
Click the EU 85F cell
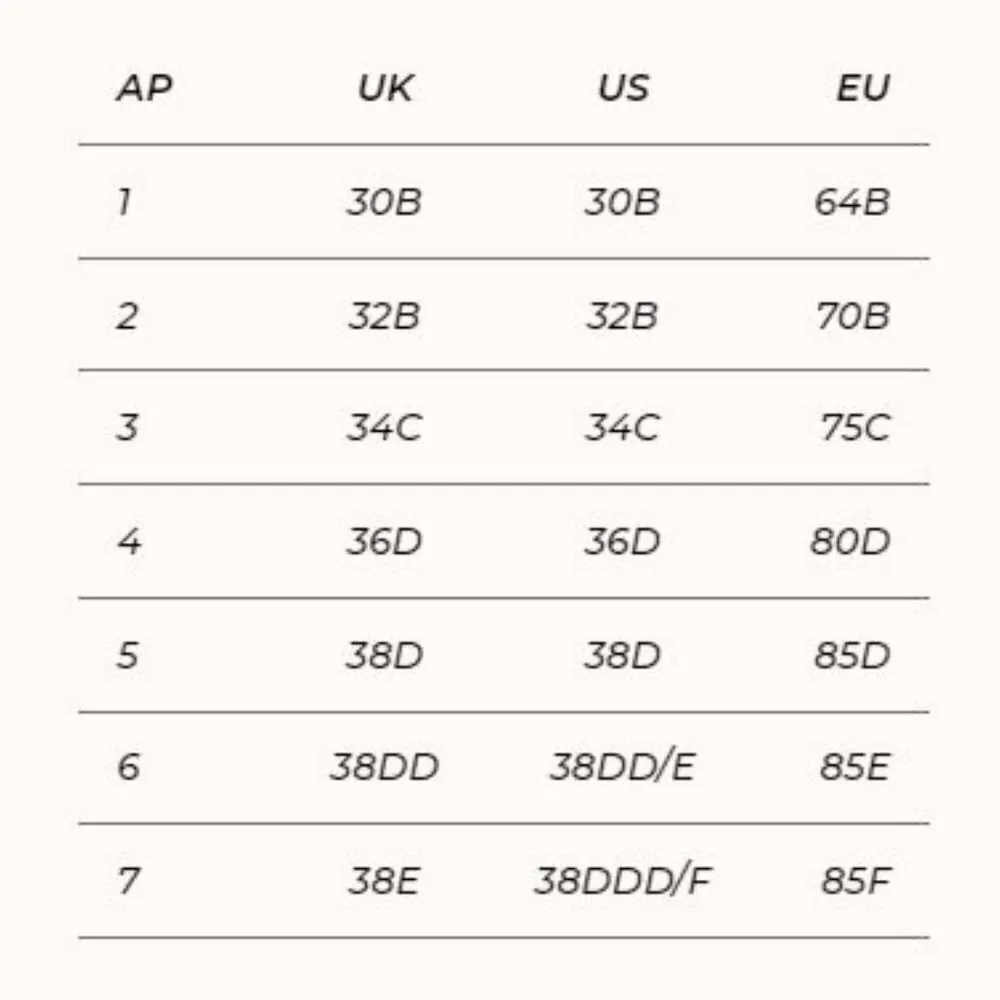pos(855,881)
